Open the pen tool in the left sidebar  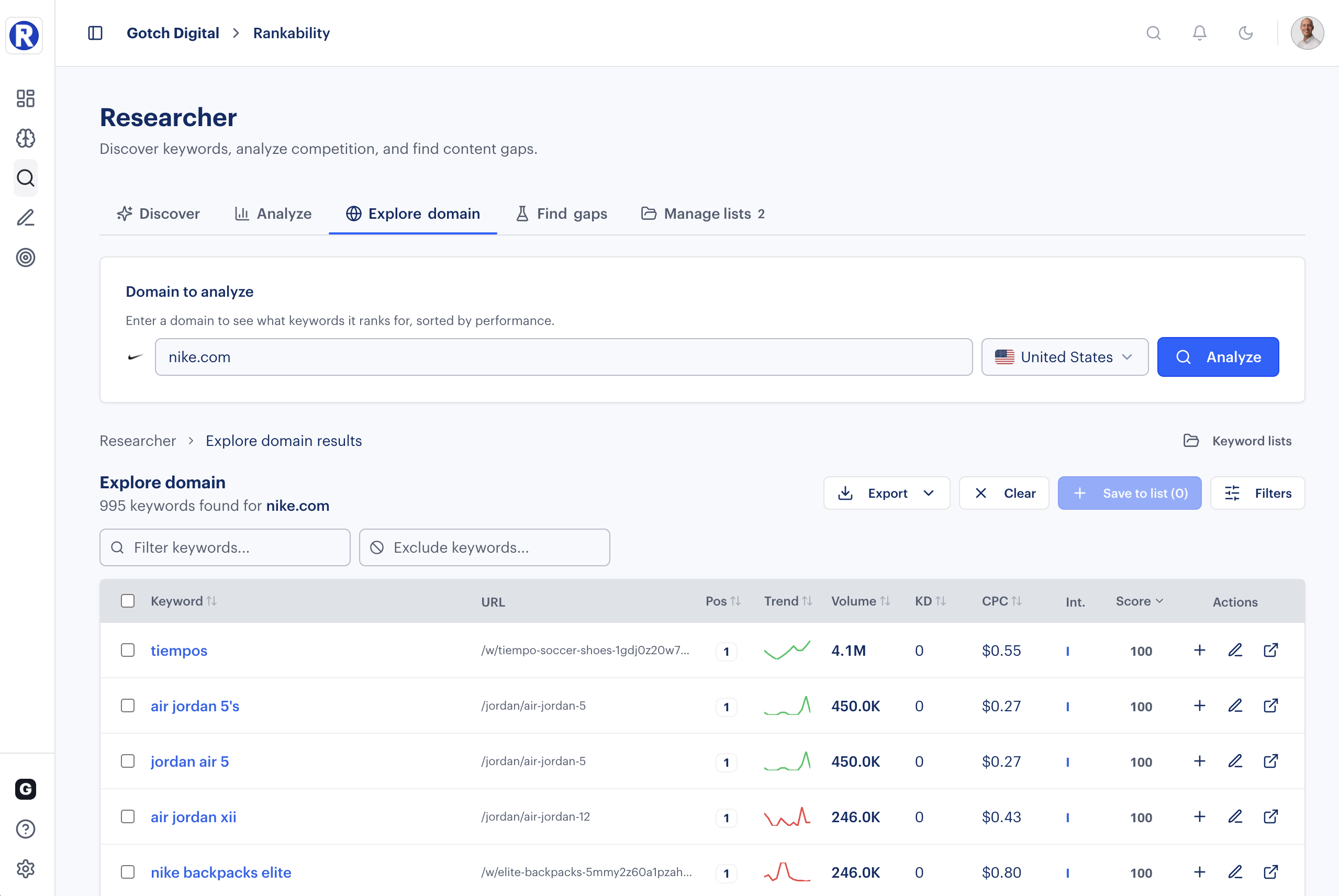coord(25,218)
